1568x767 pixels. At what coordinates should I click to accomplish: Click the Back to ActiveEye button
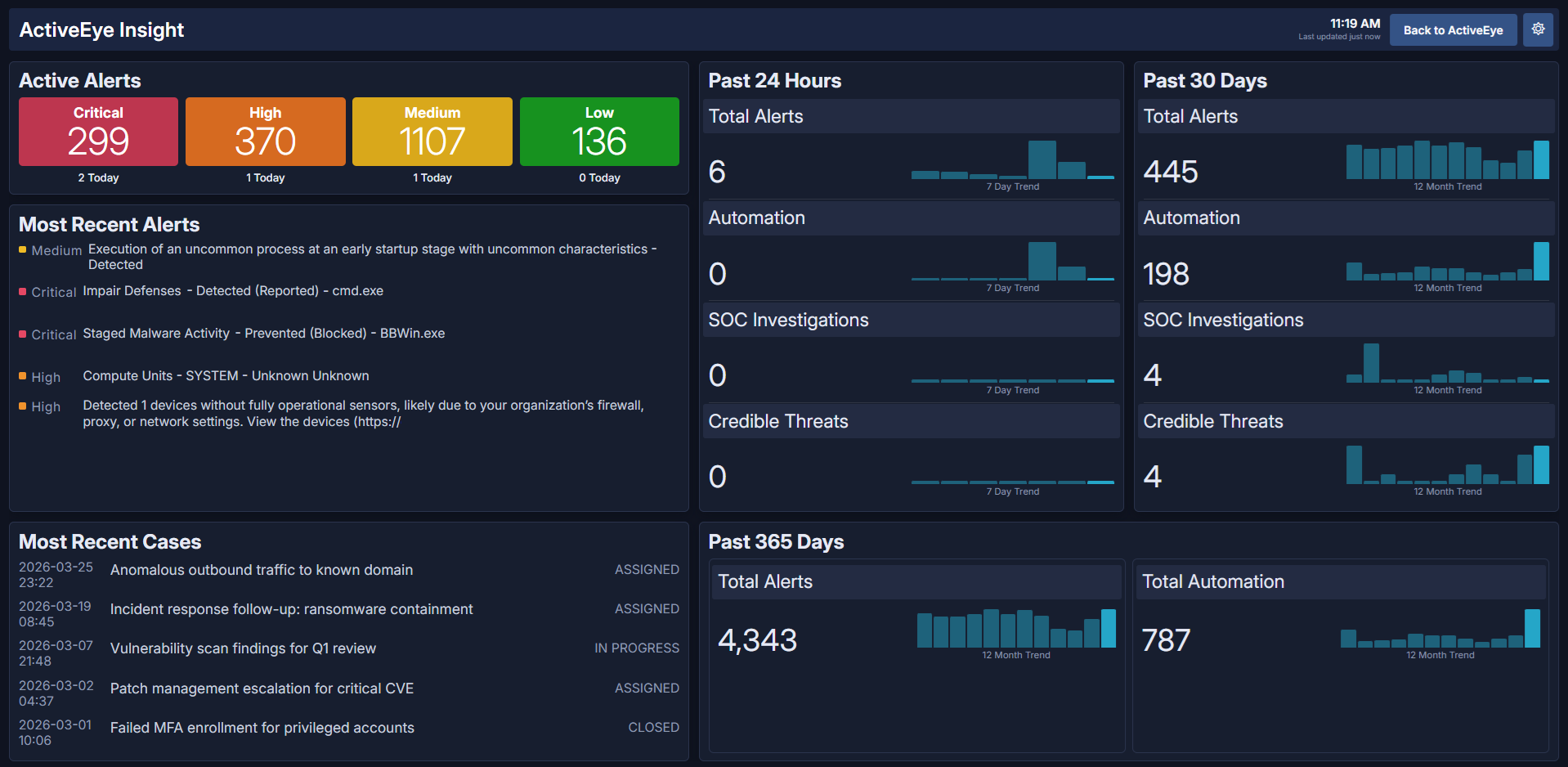[1453, 29]
